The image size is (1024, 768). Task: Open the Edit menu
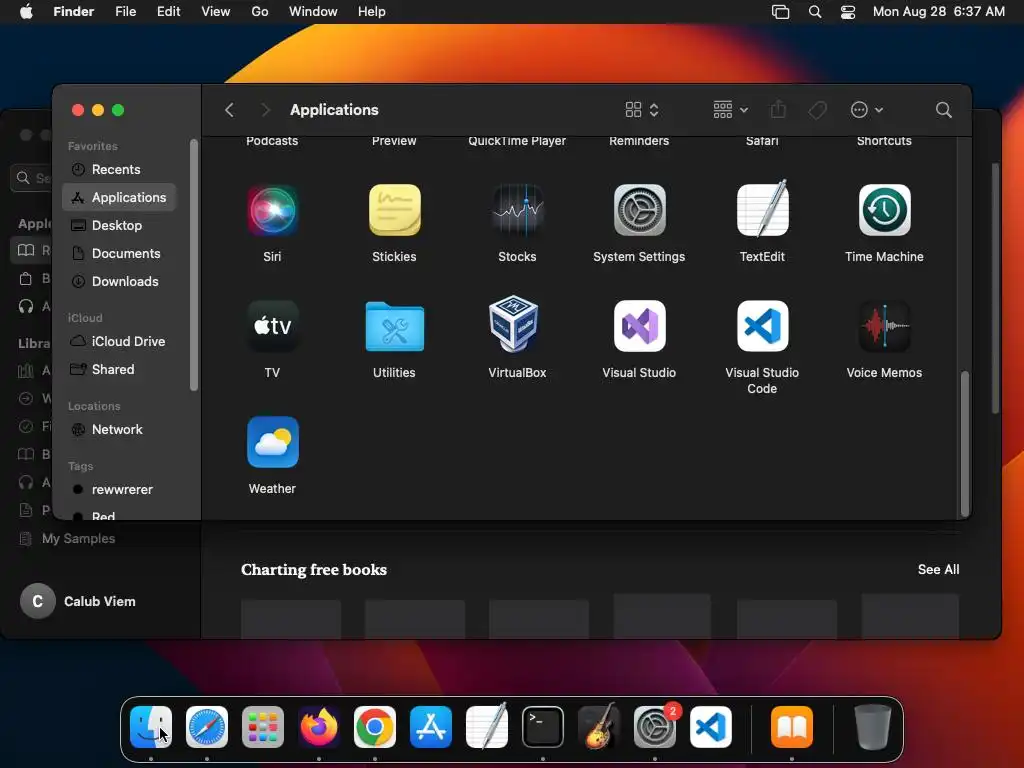pyautogui.click(x=168, y=12)
